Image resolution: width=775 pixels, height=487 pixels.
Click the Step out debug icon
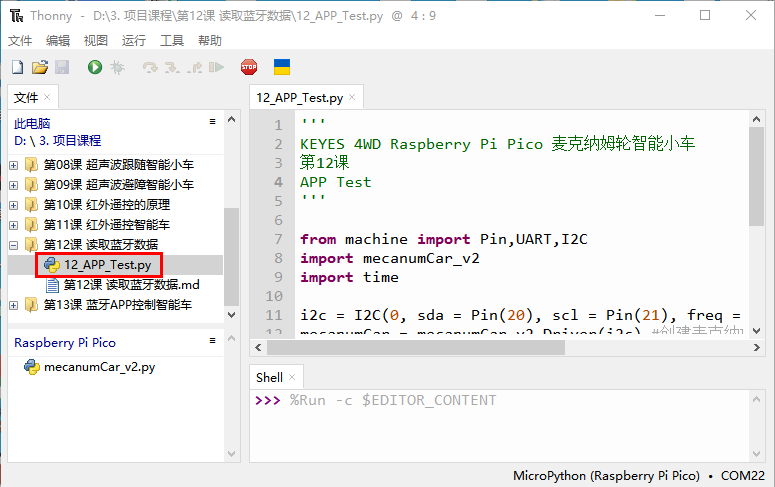click(x=195, y=67)
